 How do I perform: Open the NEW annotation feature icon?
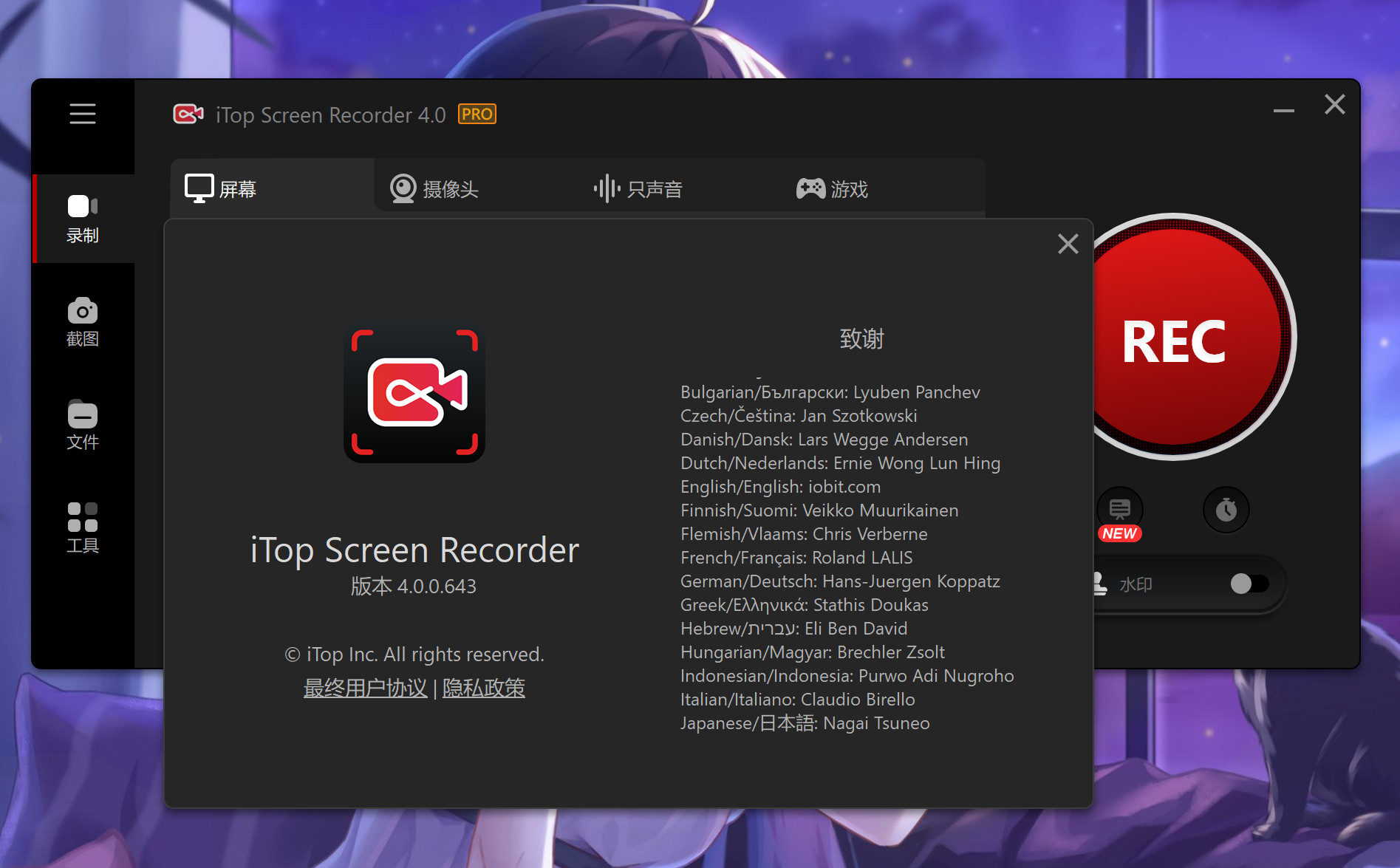tap(1120, 512)
